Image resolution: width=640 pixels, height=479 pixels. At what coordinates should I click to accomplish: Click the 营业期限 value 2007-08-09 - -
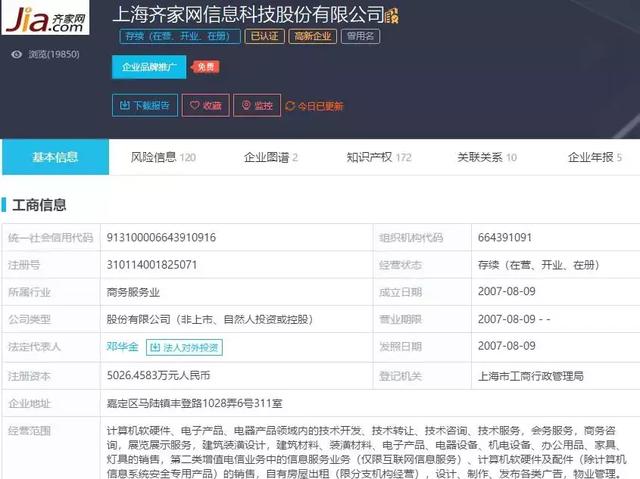pos(514,319)
